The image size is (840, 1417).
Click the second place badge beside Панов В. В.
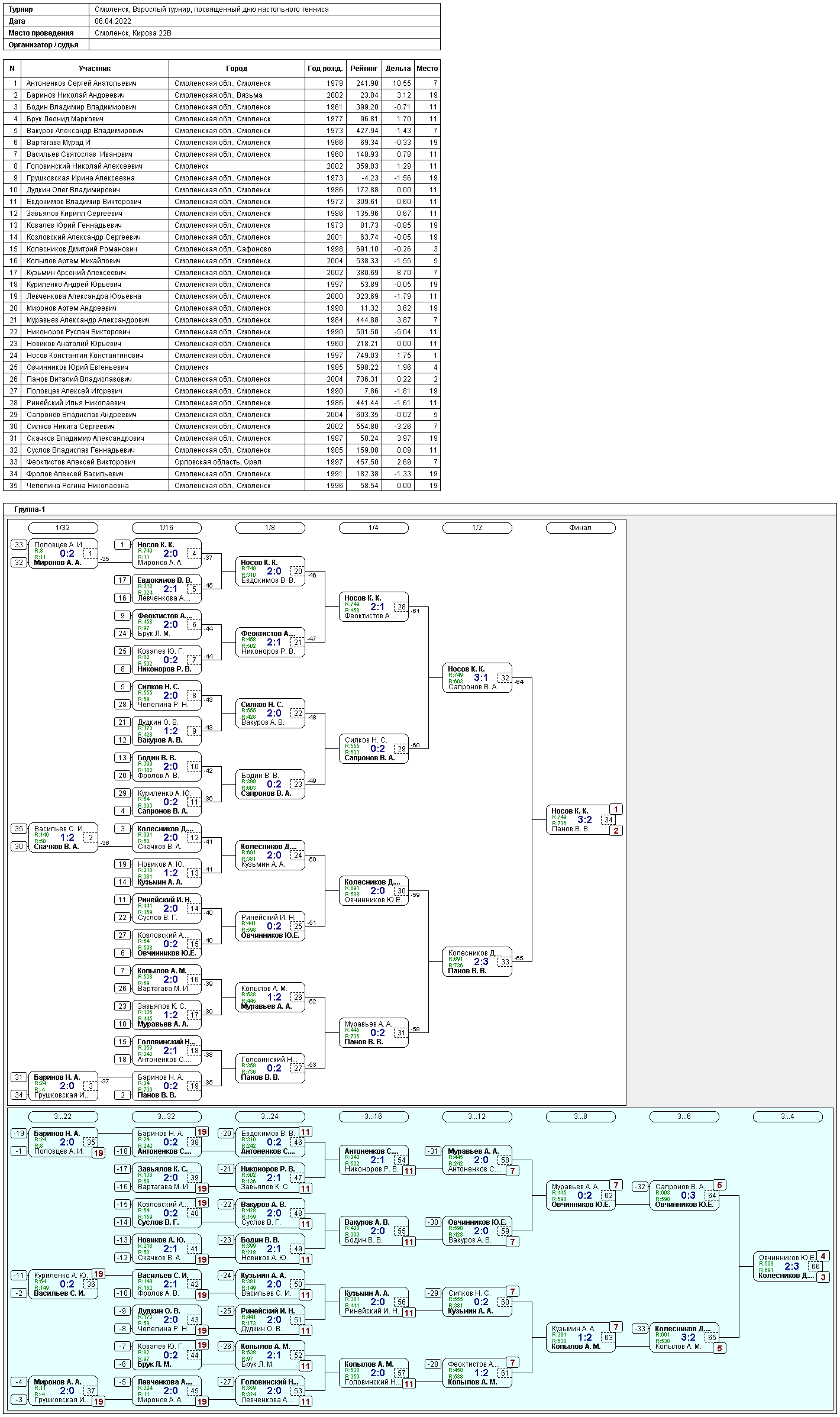pyautogui.click(x=616, y=831)
